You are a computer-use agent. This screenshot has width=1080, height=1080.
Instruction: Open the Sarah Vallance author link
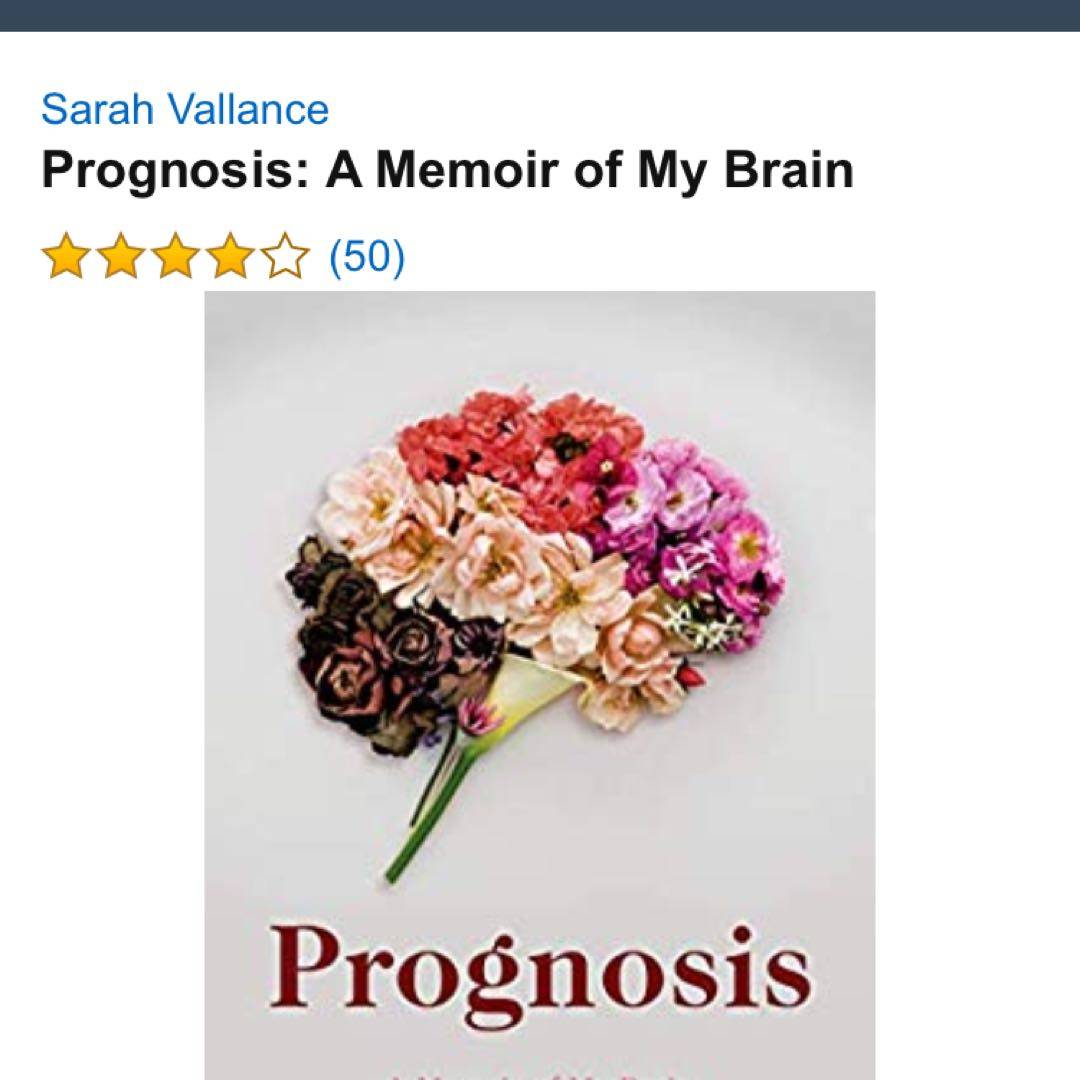pos(185,109)
